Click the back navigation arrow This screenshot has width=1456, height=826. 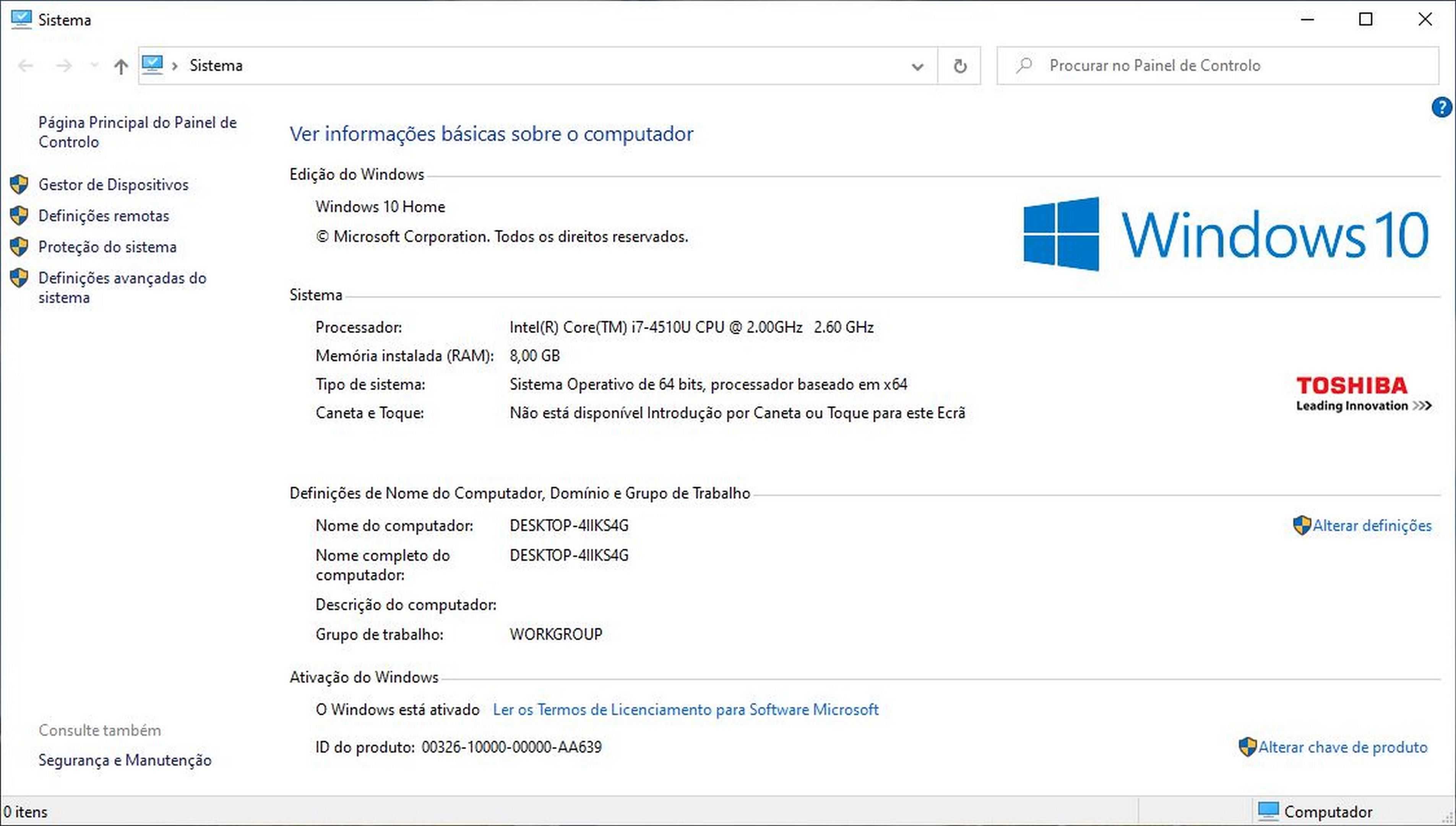click(x=26, y=66)
